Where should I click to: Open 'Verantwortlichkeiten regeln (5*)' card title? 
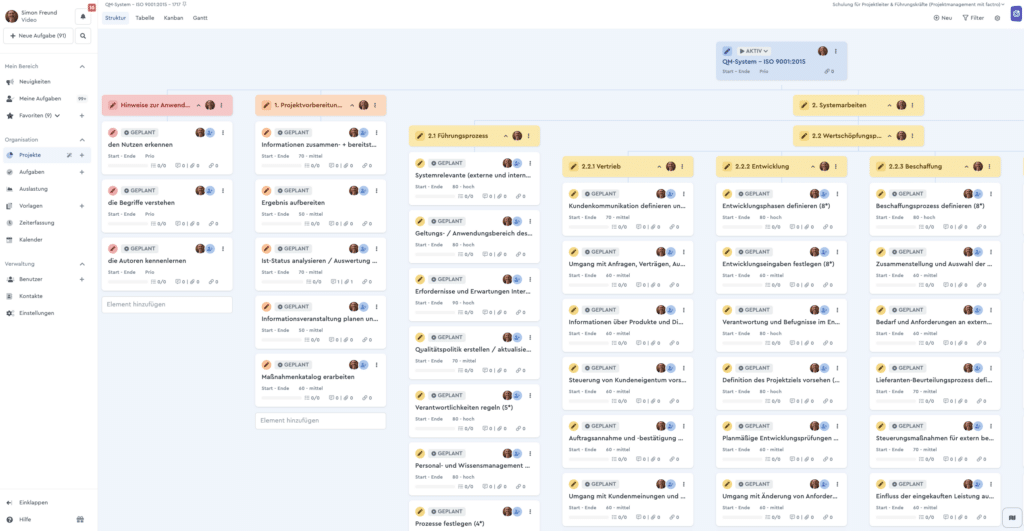coord(464,408)
